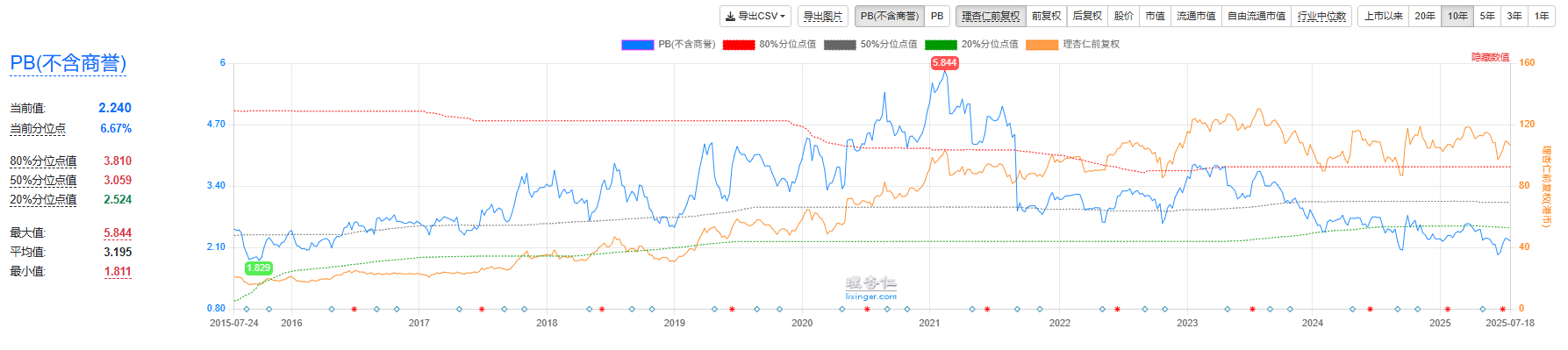Click the green 1.829 minimum value marker
Image resolution: width=1568 pixels, height=350 pixels.
tap(258, 268)
